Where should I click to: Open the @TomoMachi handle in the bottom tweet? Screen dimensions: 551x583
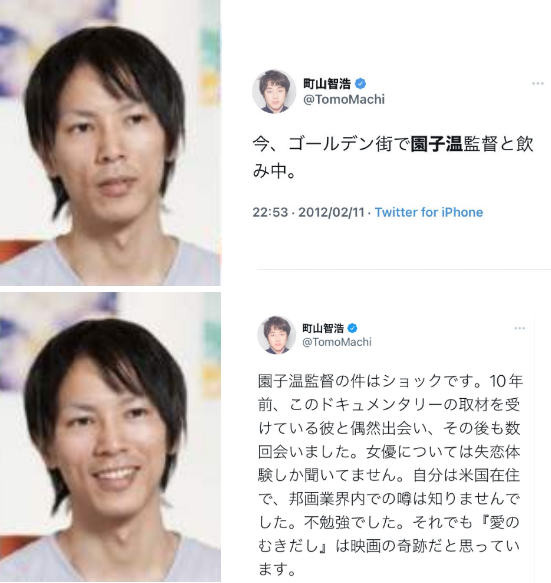(337, 342)
